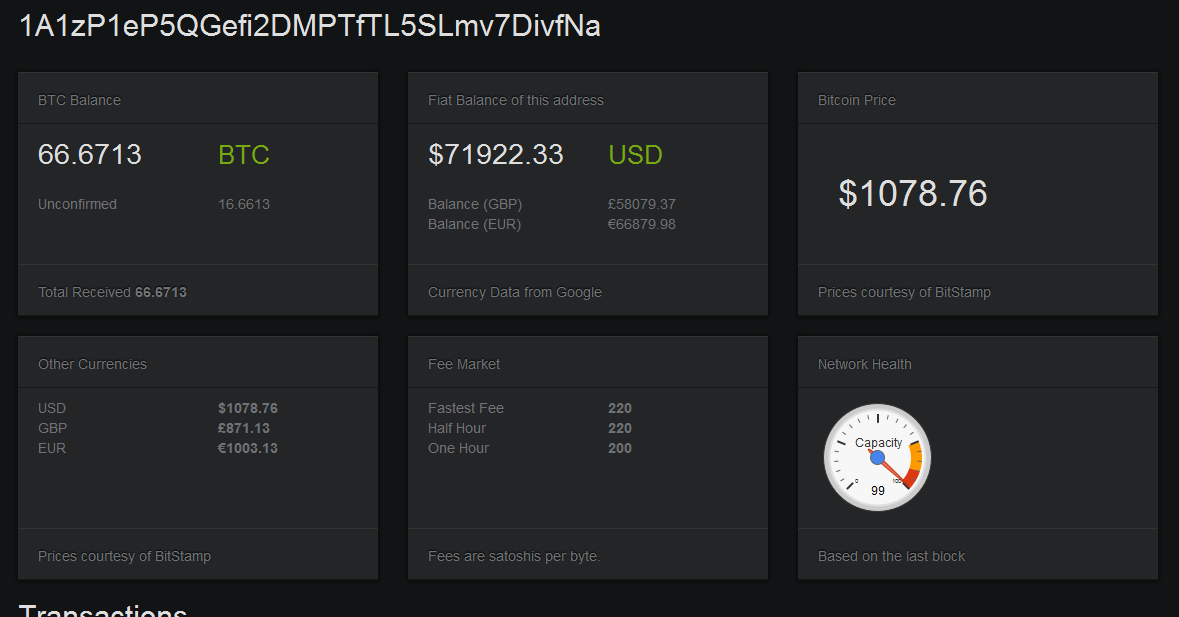The width and height of the screenshot is (1179, 617).
Task: Click the Transactions section heading
Action: [x=102, y=610]
